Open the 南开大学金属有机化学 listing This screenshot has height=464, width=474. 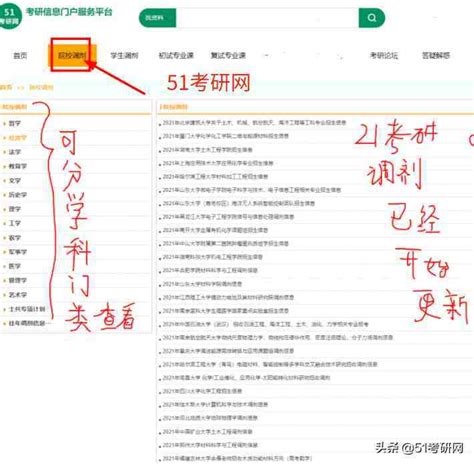[215, 230]
